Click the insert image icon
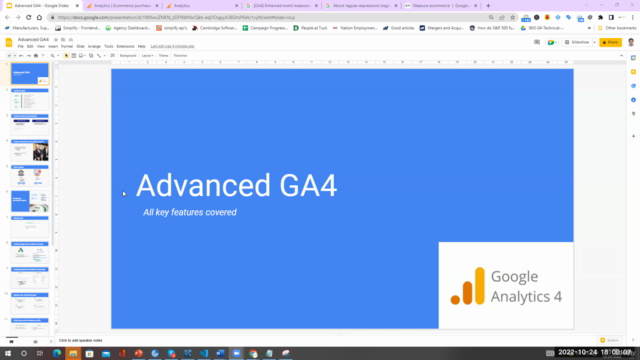This screenshot has height=360, width=640. coord(81,56)
